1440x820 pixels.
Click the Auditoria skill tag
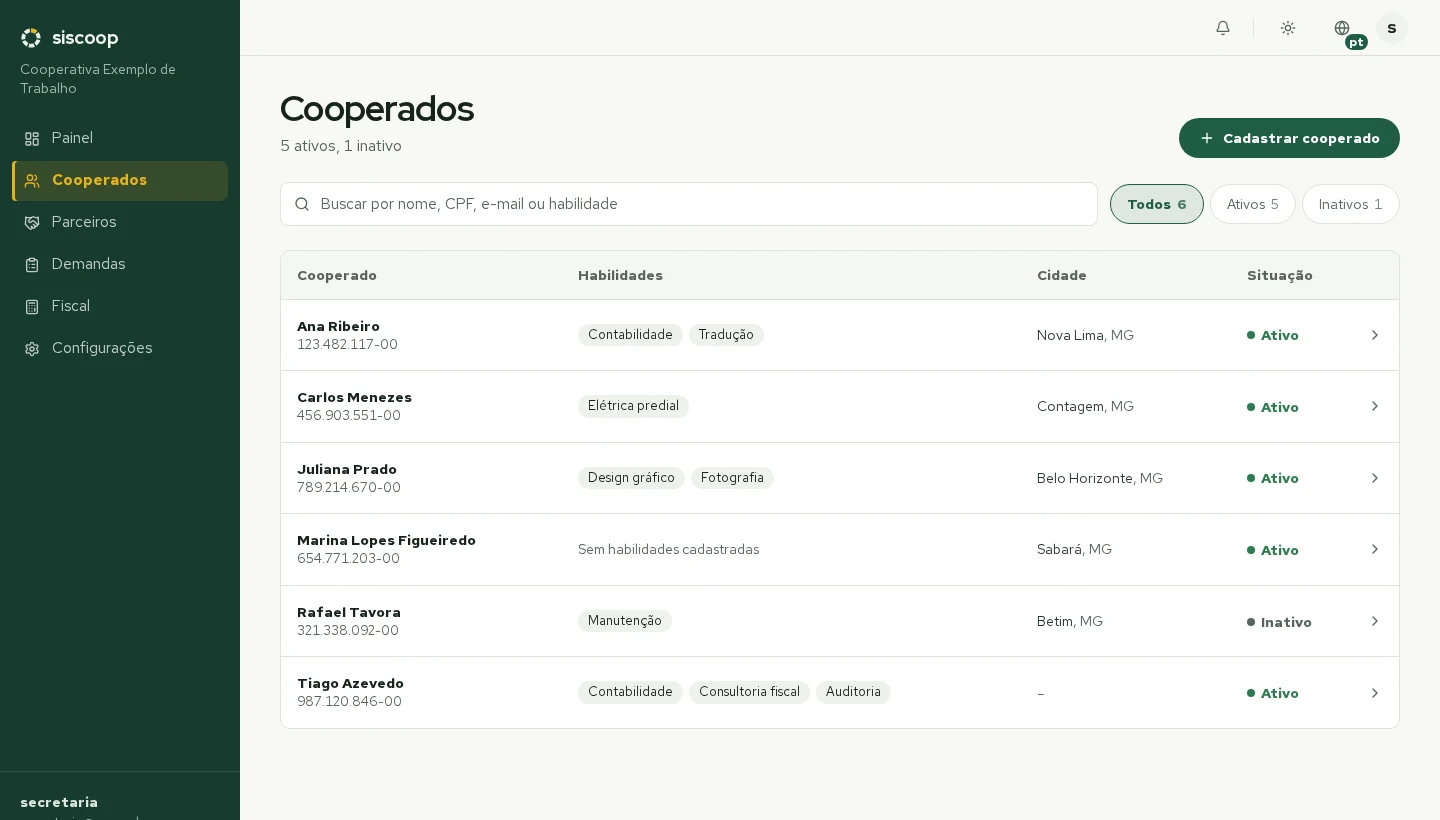(853, 692)
